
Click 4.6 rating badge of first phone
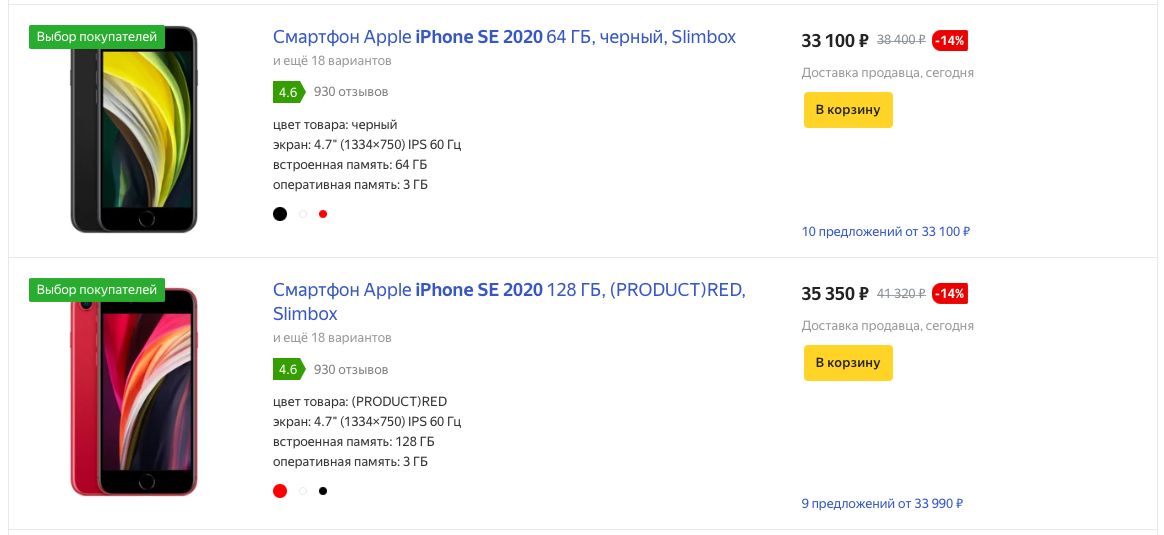(x=289, y=92)
